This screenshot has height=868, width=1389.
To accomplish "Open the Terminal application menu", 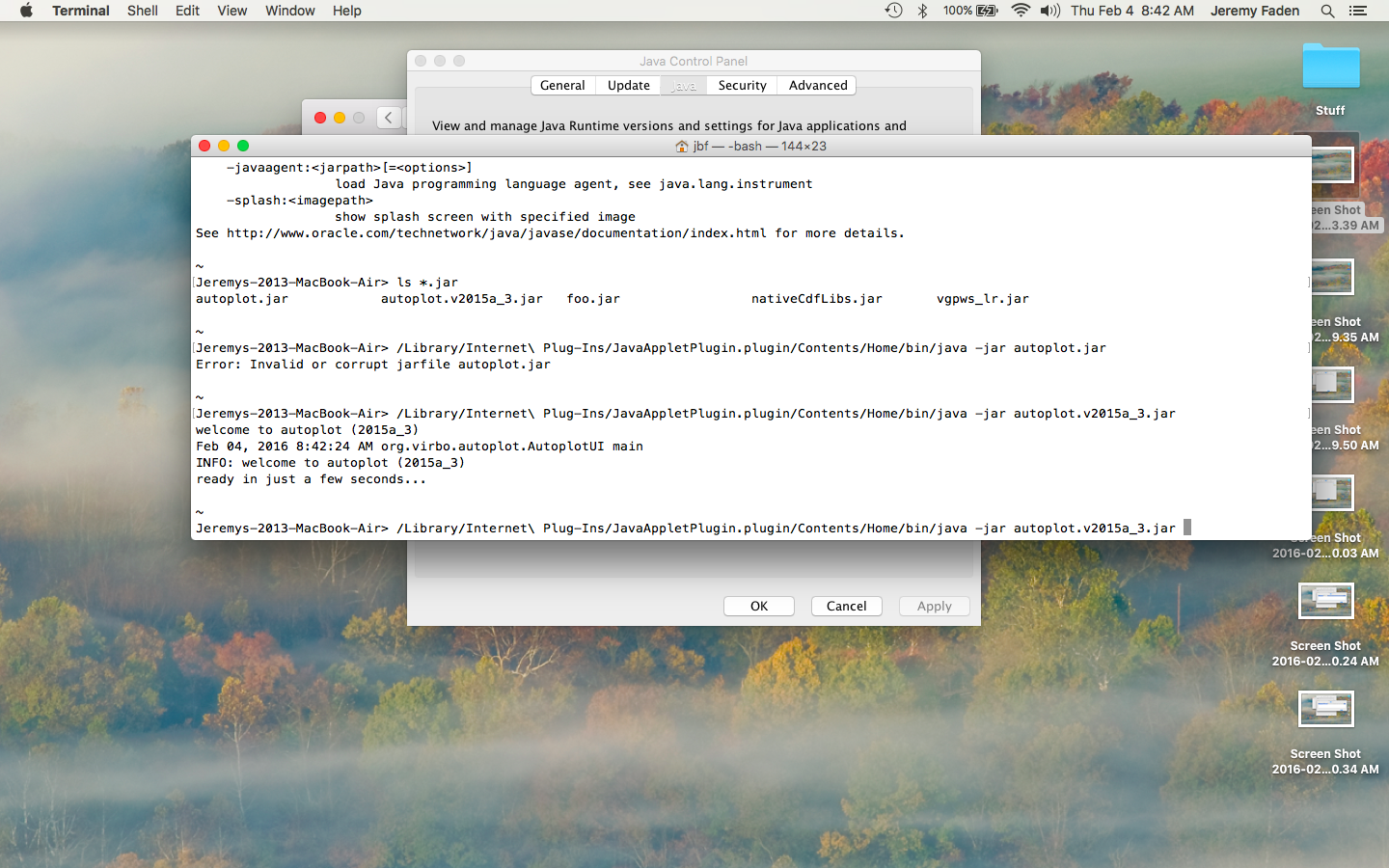I will coord(81,11).
